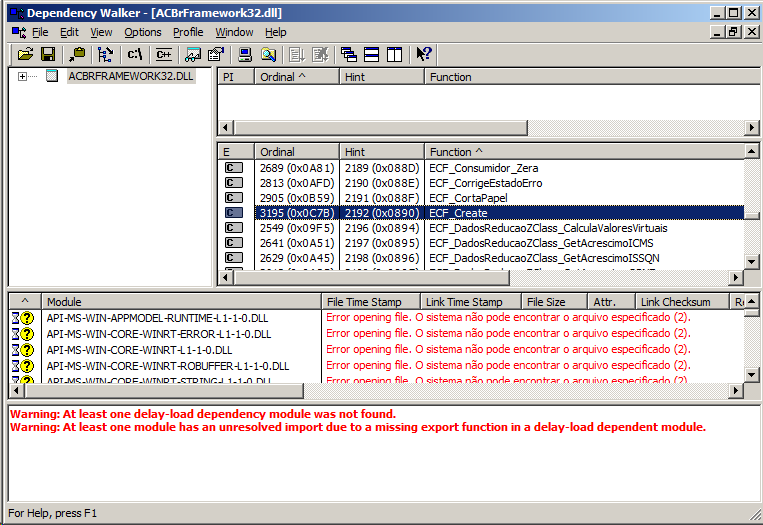Click the Cascade windows icon
Image resolution: width=763 pixels, height=525 pixels.
click(x=349, y=54)
